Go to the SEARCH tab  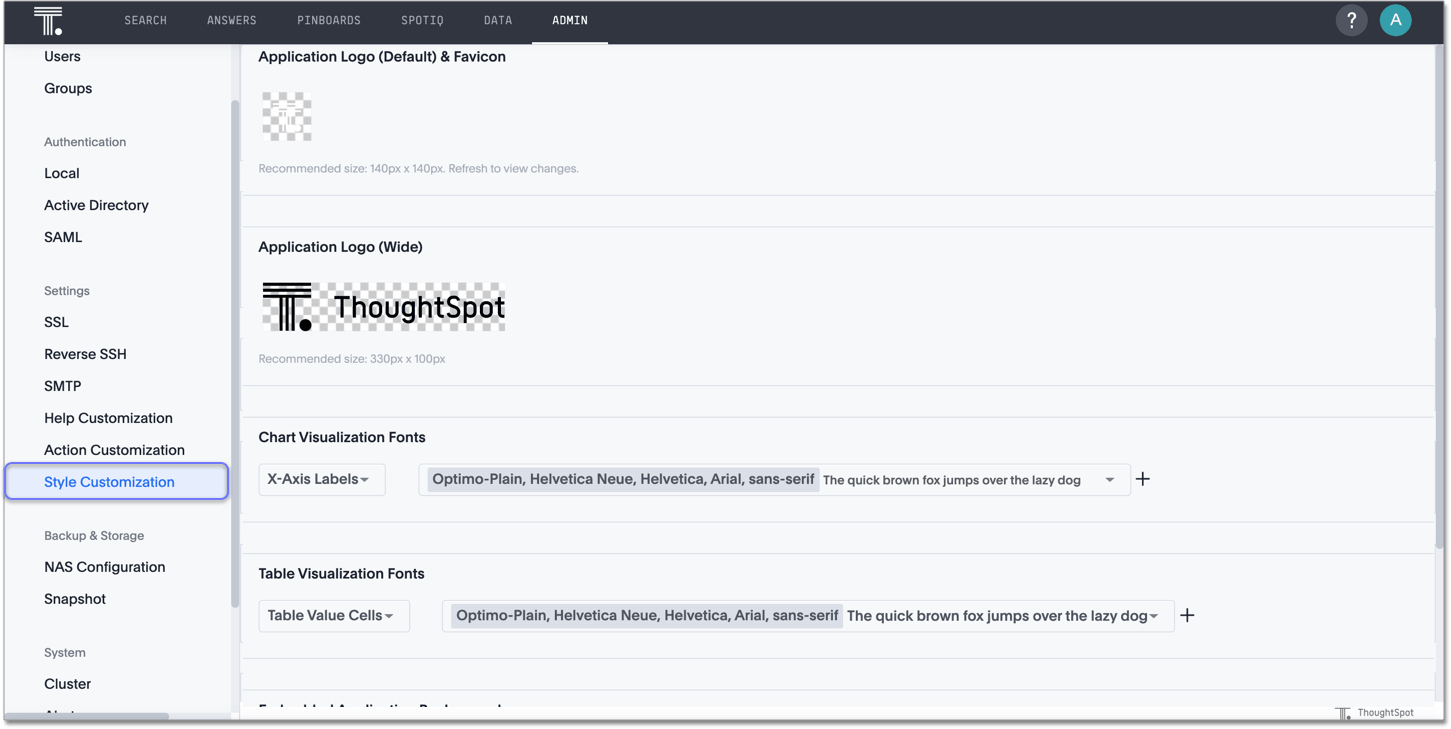145,20
